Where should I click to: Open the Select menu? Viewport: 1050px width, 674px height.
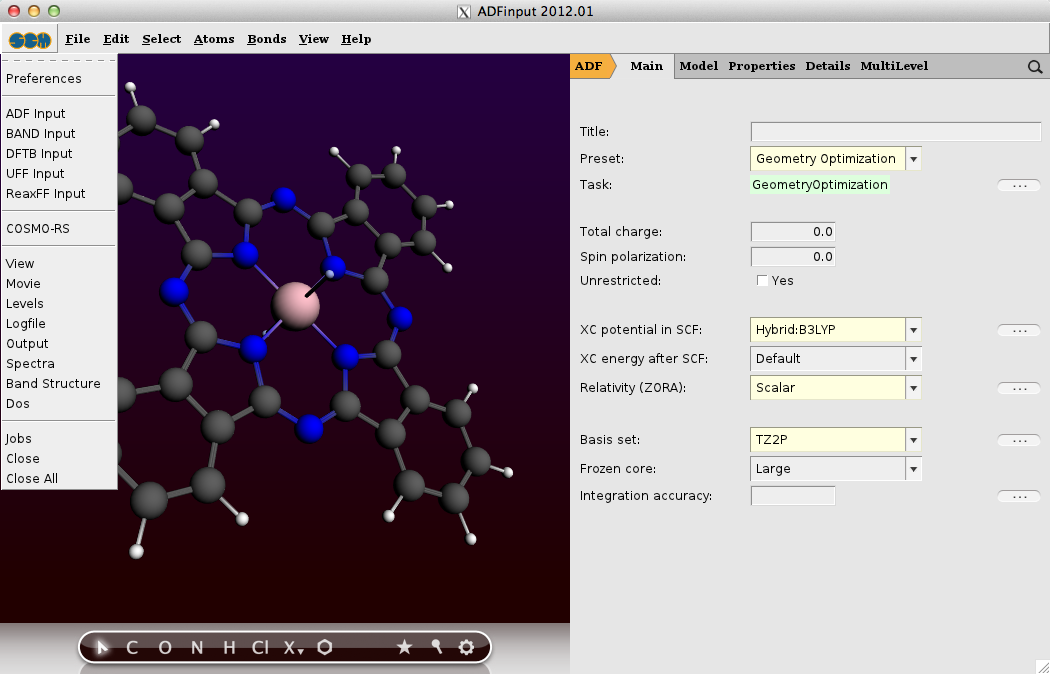161,39
